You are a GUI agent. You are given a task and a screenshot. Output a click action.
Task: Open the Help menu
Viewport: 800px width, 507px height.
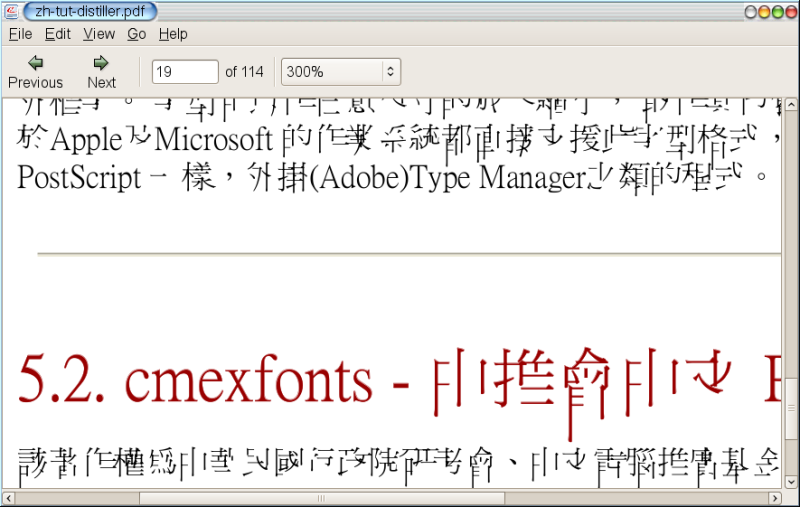click(173, 34)
